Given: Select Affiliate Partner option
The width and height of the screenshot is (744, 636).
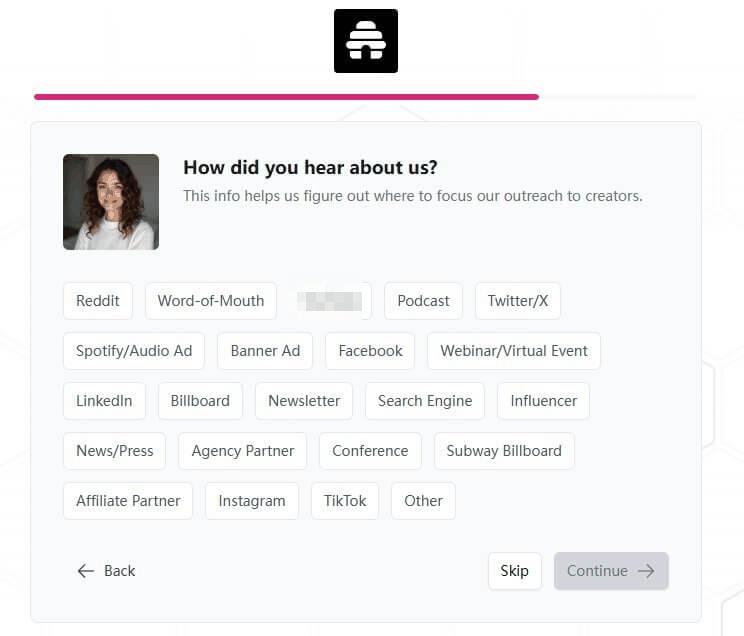Looking at the screenshot, I should coord(128,501).
